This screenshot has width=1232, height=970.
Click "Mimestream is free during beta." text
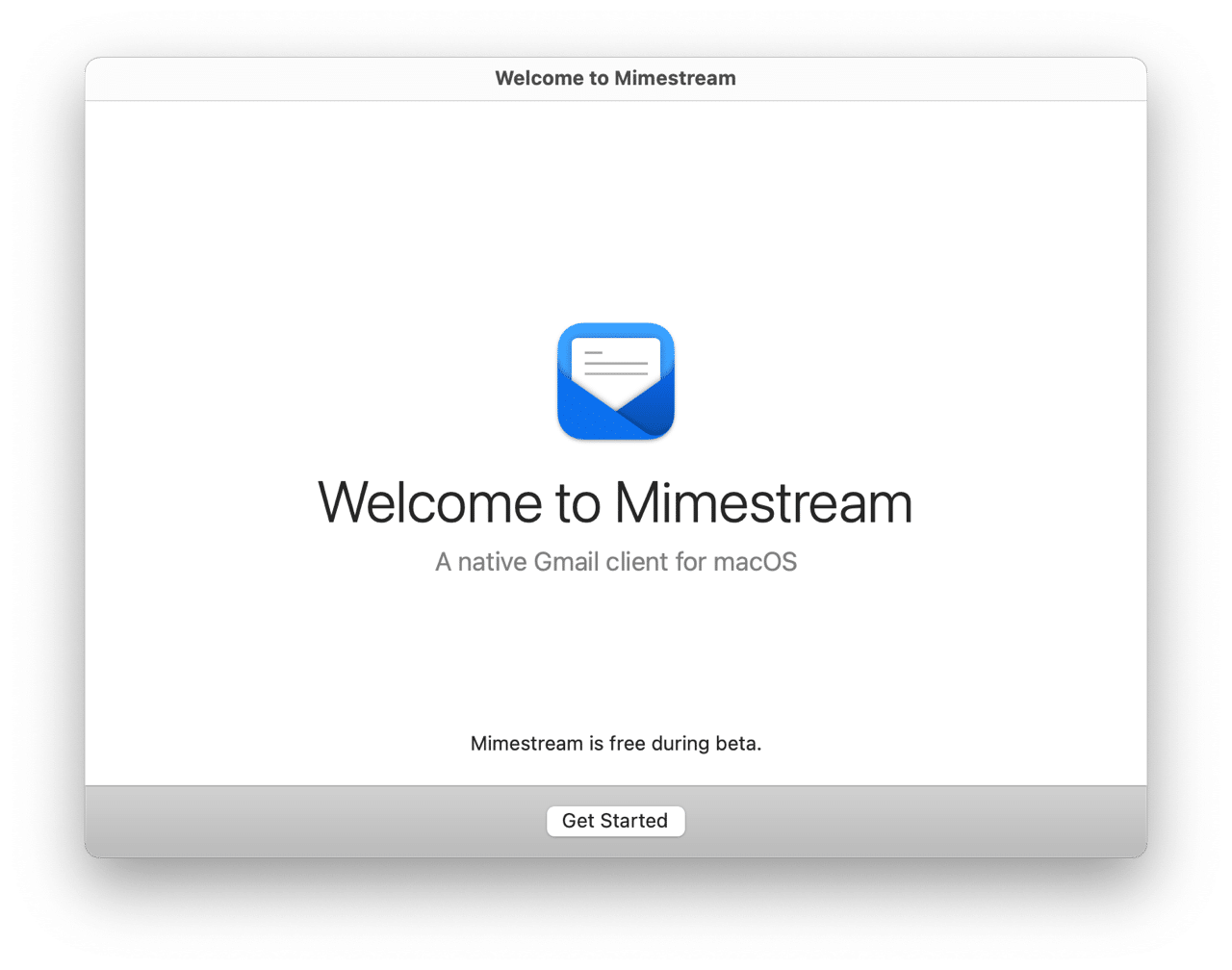click(x=616, y=744)
